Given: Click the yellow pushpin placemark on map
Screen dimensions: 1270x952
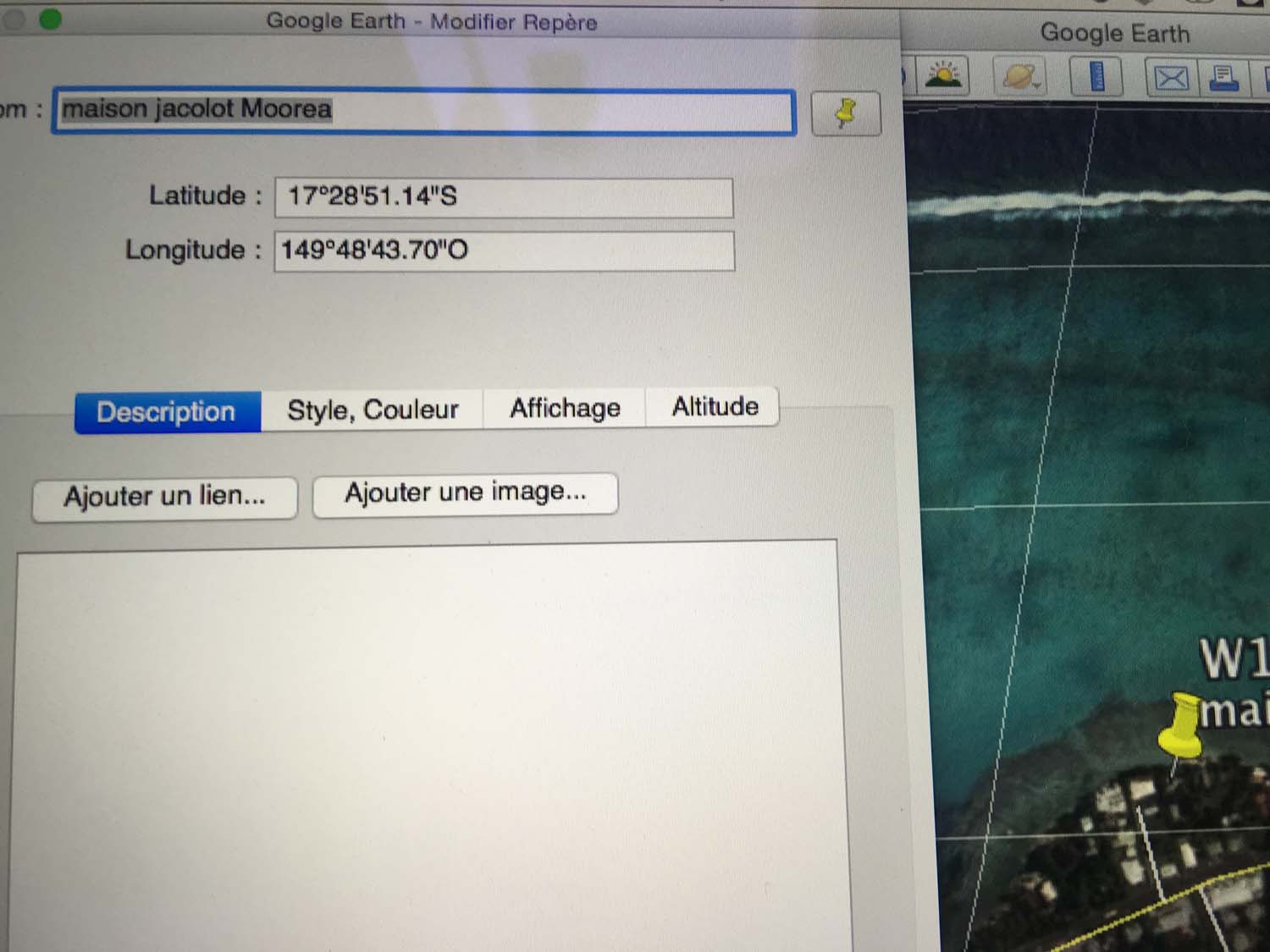Looking at the screenshot, I should click(1179, 729).
